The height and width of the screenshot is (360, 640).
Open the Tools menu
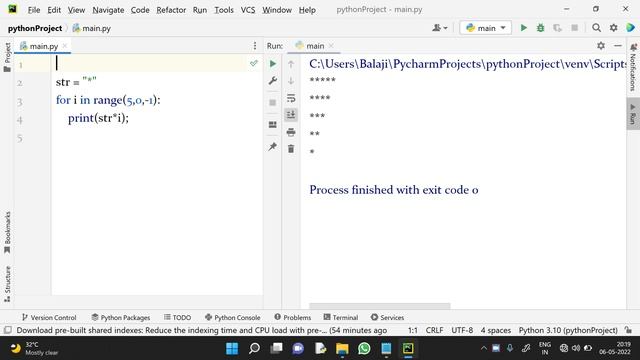224,10
